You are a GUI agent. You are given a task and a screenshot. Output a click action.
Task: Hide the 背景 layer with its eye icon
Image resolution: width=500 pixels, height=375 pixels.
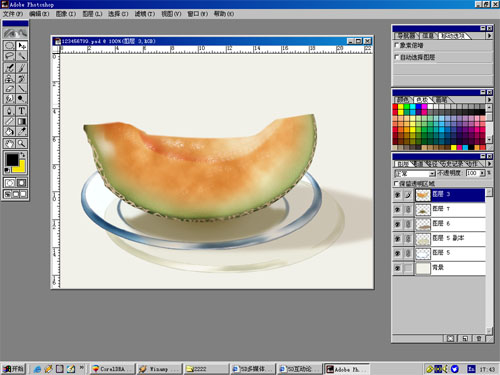click(x=397, y=268)
